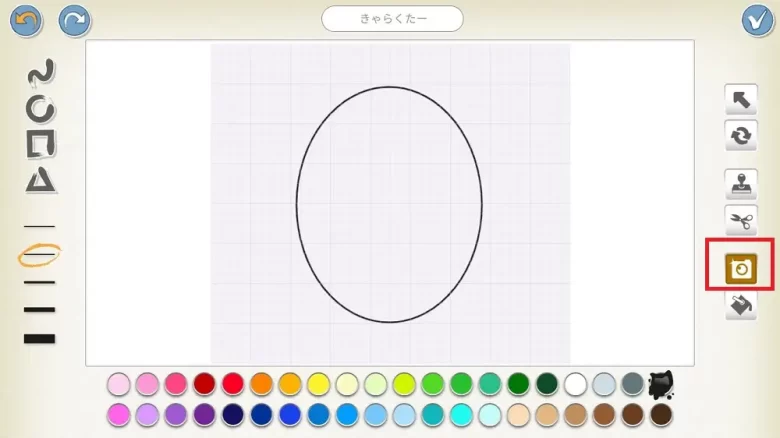
Task: Select the freehand line drawing tool
Action: click(40, 72)
